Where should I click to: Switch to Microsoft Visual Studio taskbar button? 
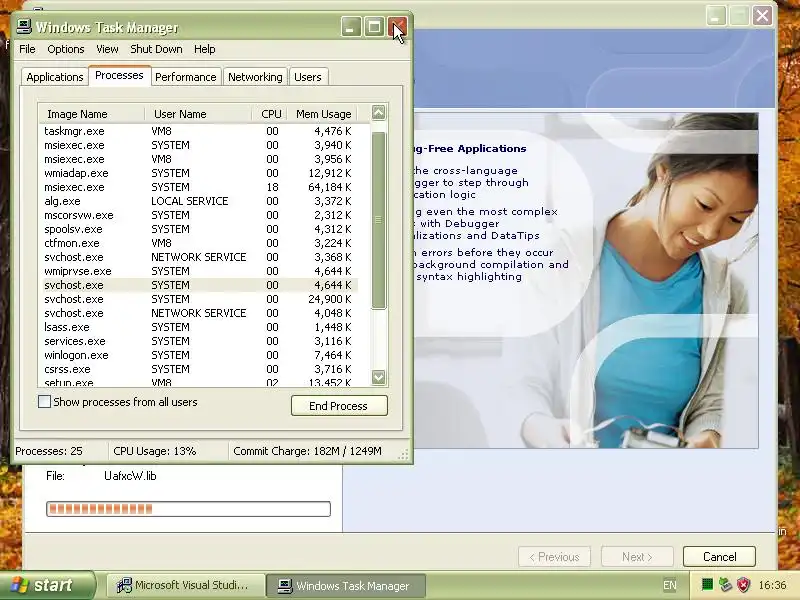pos(185,585)
